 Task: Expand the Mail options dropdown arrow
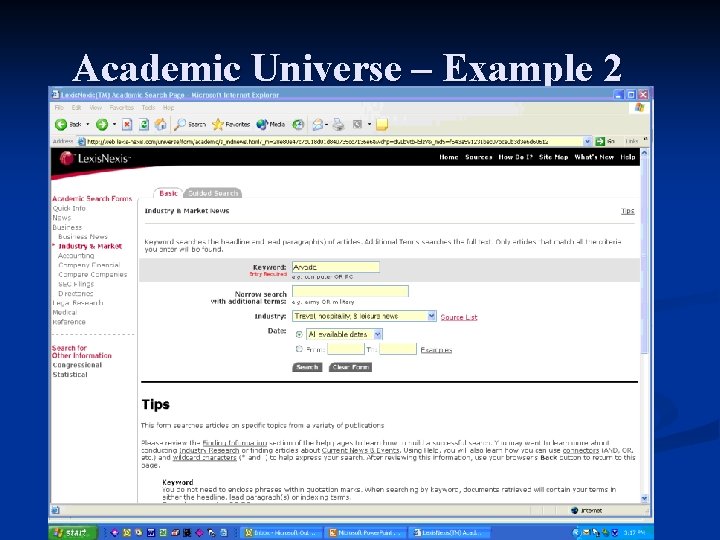click(326, 124)
